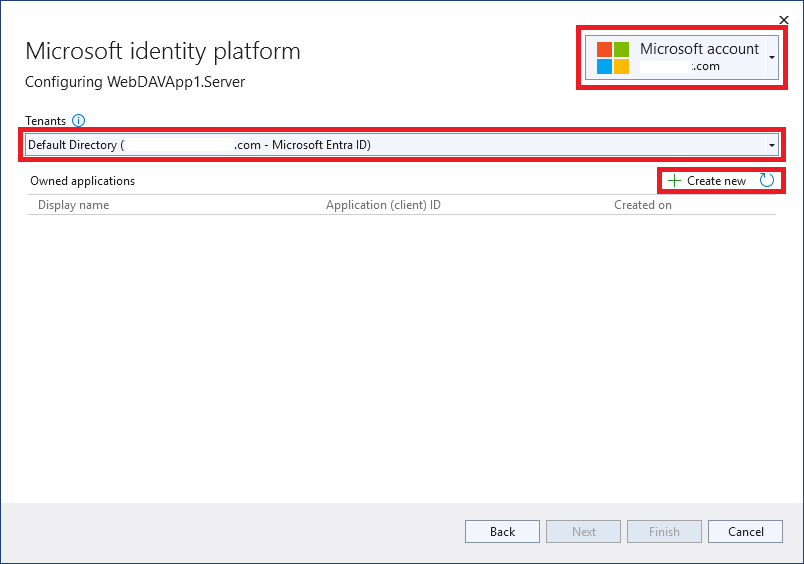The height and width of the screenshot is (564, 804).
Task: Click Create new application
Action: click(708, 180)
